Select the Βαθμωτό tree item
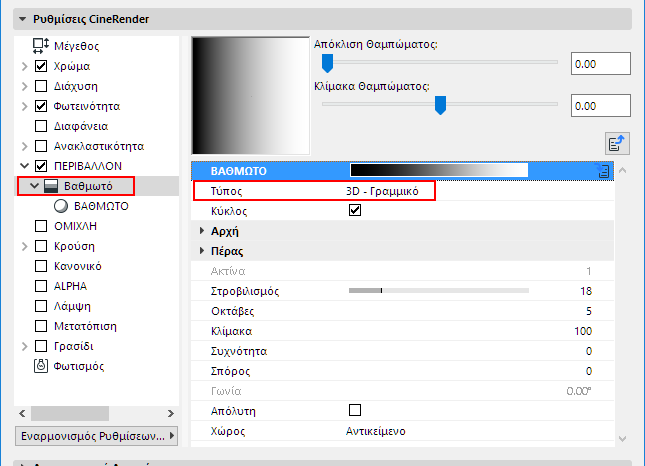The width and height of the screenshot is (645, 466). tap(88, 186)
